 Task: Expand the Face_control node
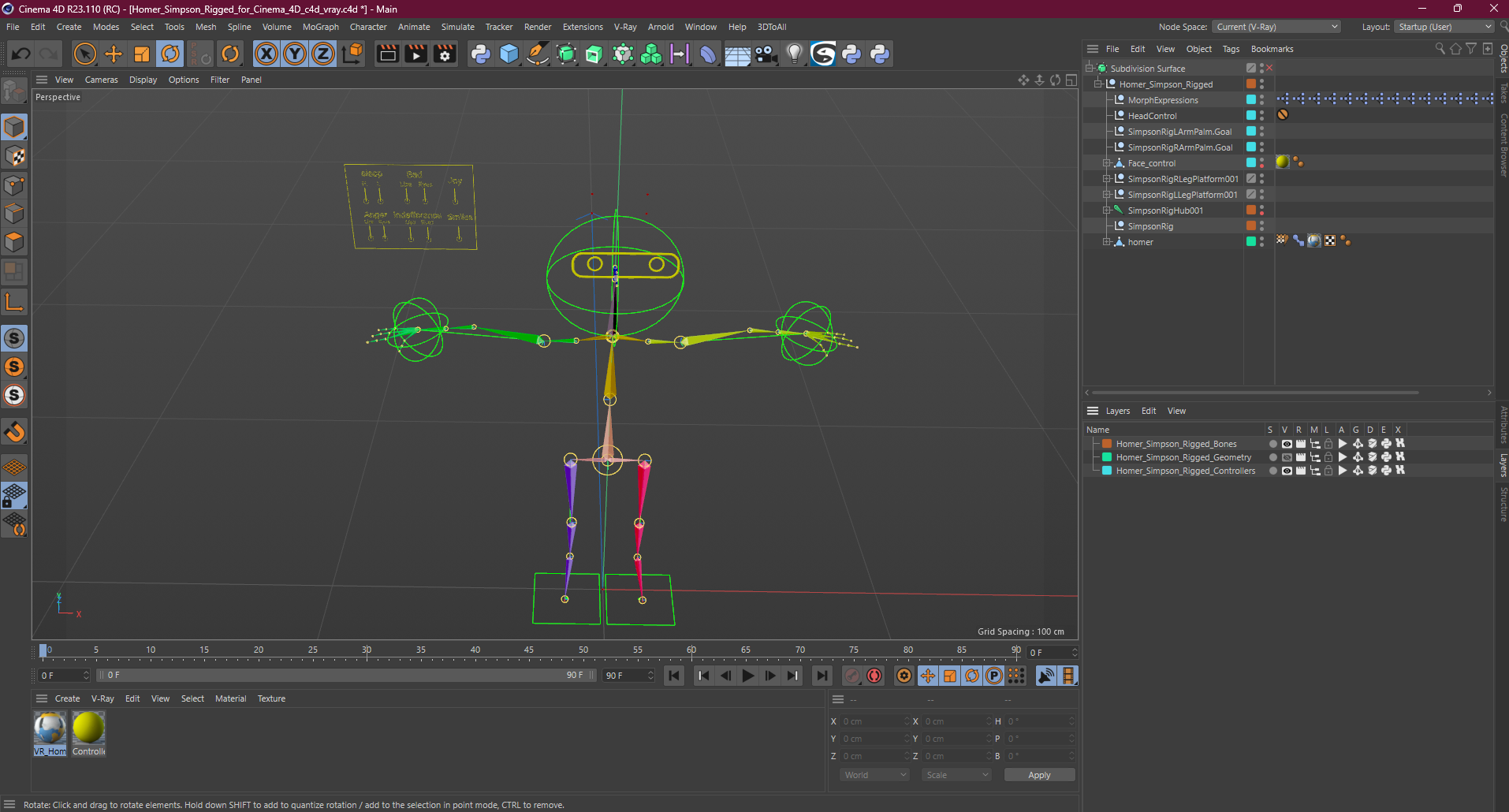tap(1107, 163)
